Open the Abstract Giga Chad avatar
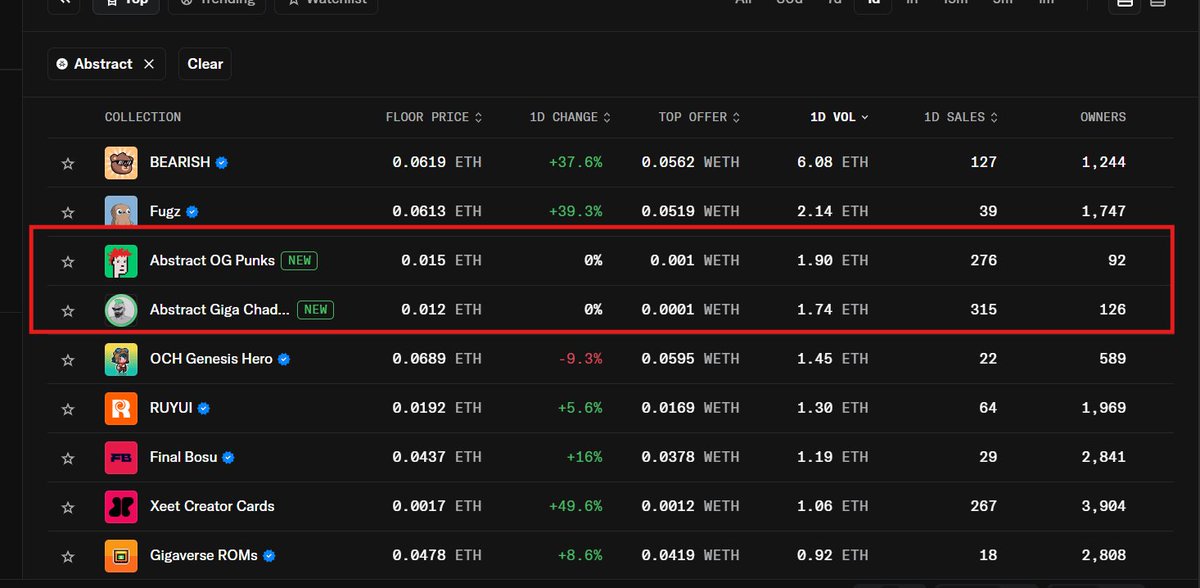 tap(121, 310)
